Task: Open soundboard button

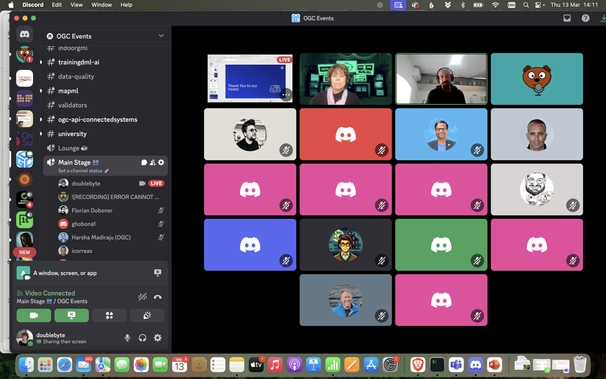Action: click(147, 315)
